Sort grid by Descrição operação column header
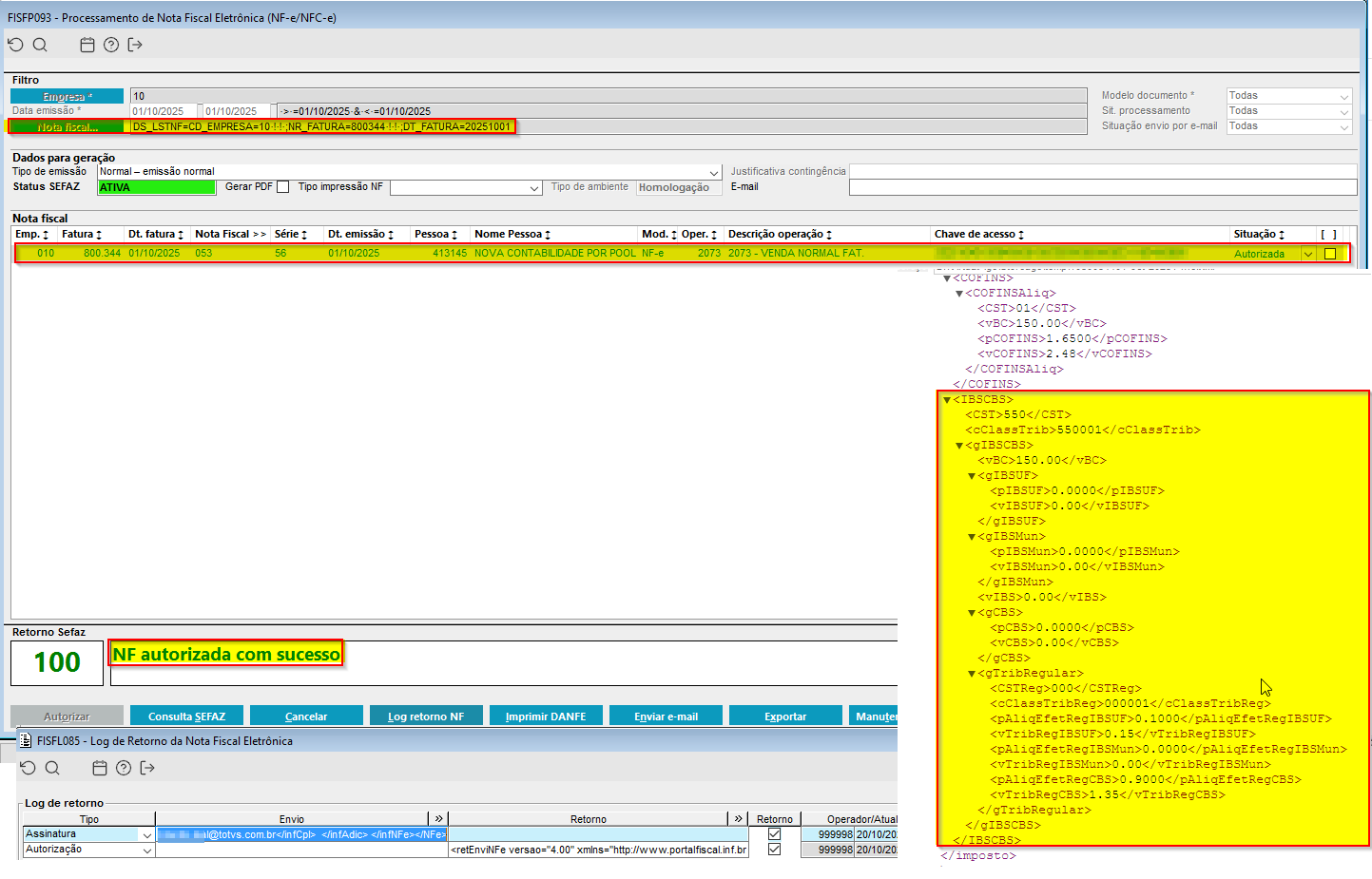 [x=780, y=234]
